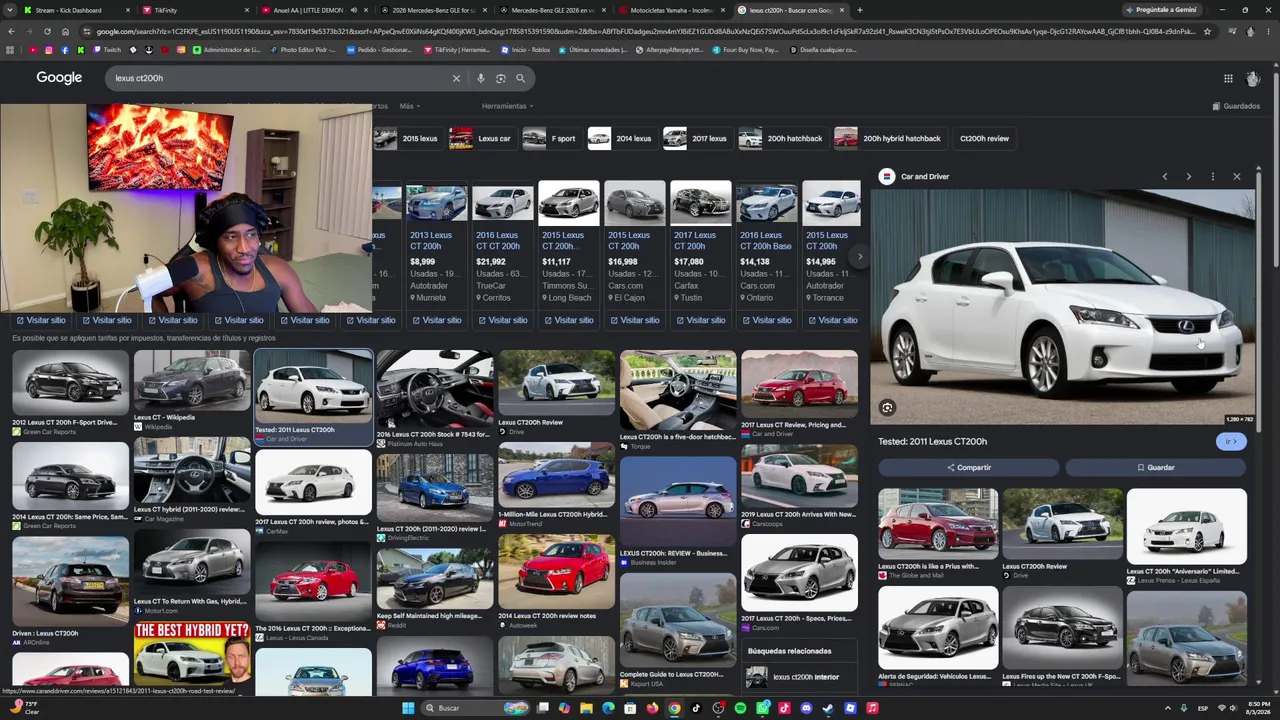Open Firefox from the taskbar
Viewport: 1280px width, 720px height.
coord(652,708)
